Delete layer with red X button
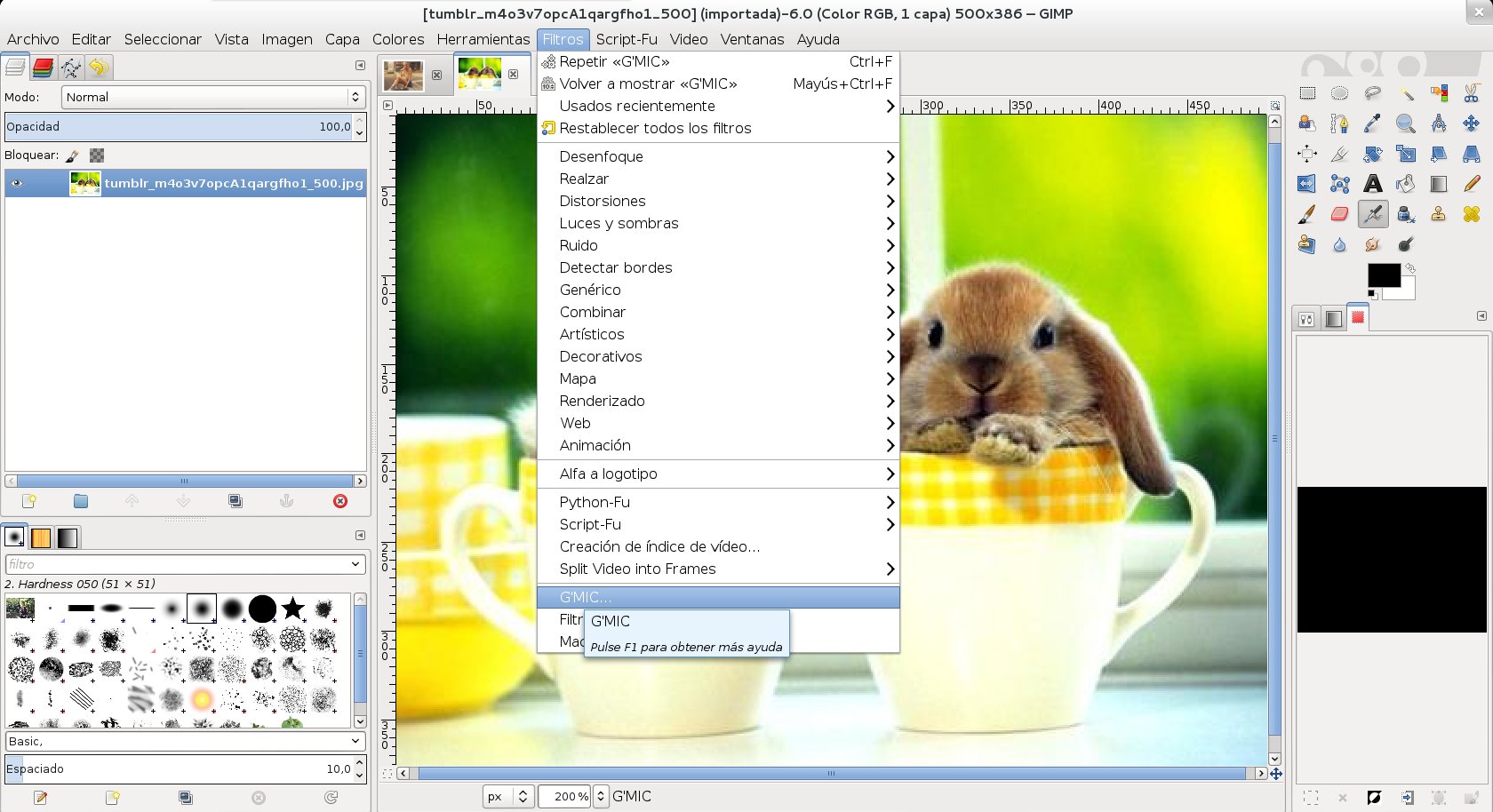The height and width of the screenshot is (812, 1493). 340,501
